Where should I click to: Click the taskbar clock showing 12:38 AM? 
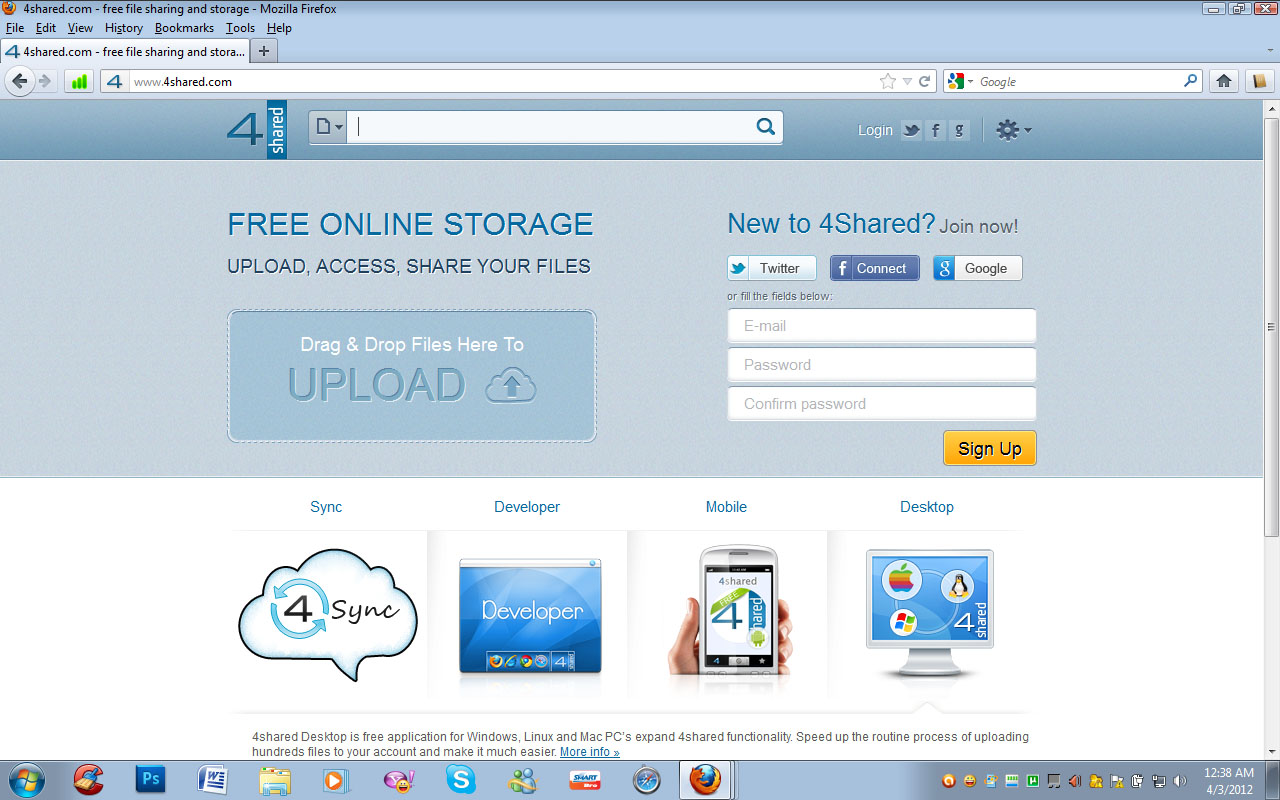[1229, 780]
